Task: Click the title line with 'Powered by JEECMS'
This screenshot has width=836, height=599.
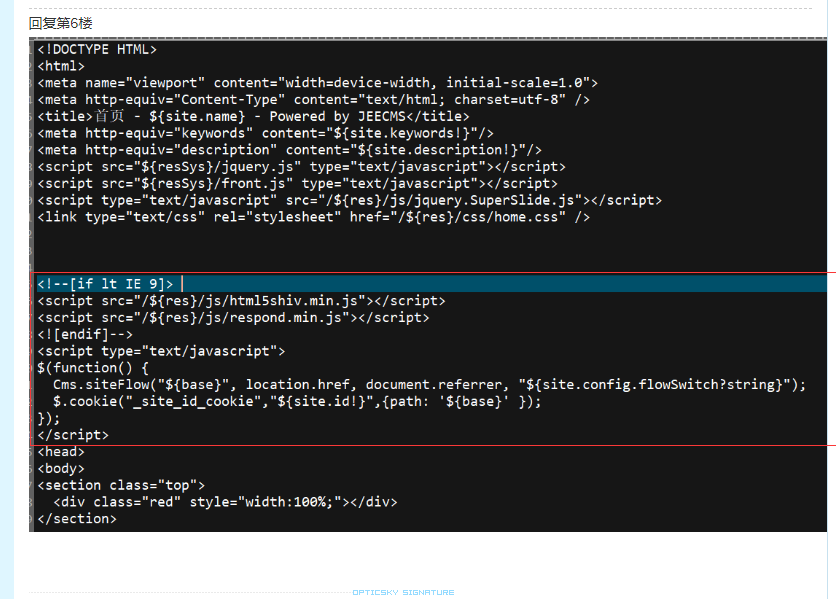Action: click(253, 116)
